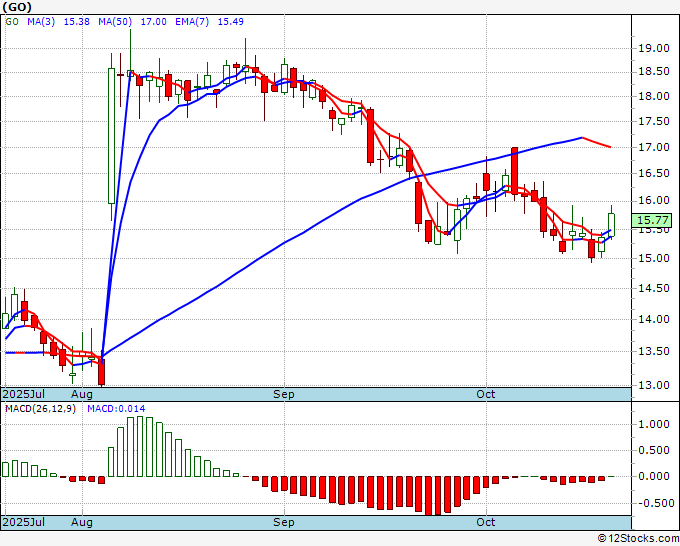This screenshot has width=680, height=546.
Task: Click the MA(50) legend label
Action: [x=115, y=22]
